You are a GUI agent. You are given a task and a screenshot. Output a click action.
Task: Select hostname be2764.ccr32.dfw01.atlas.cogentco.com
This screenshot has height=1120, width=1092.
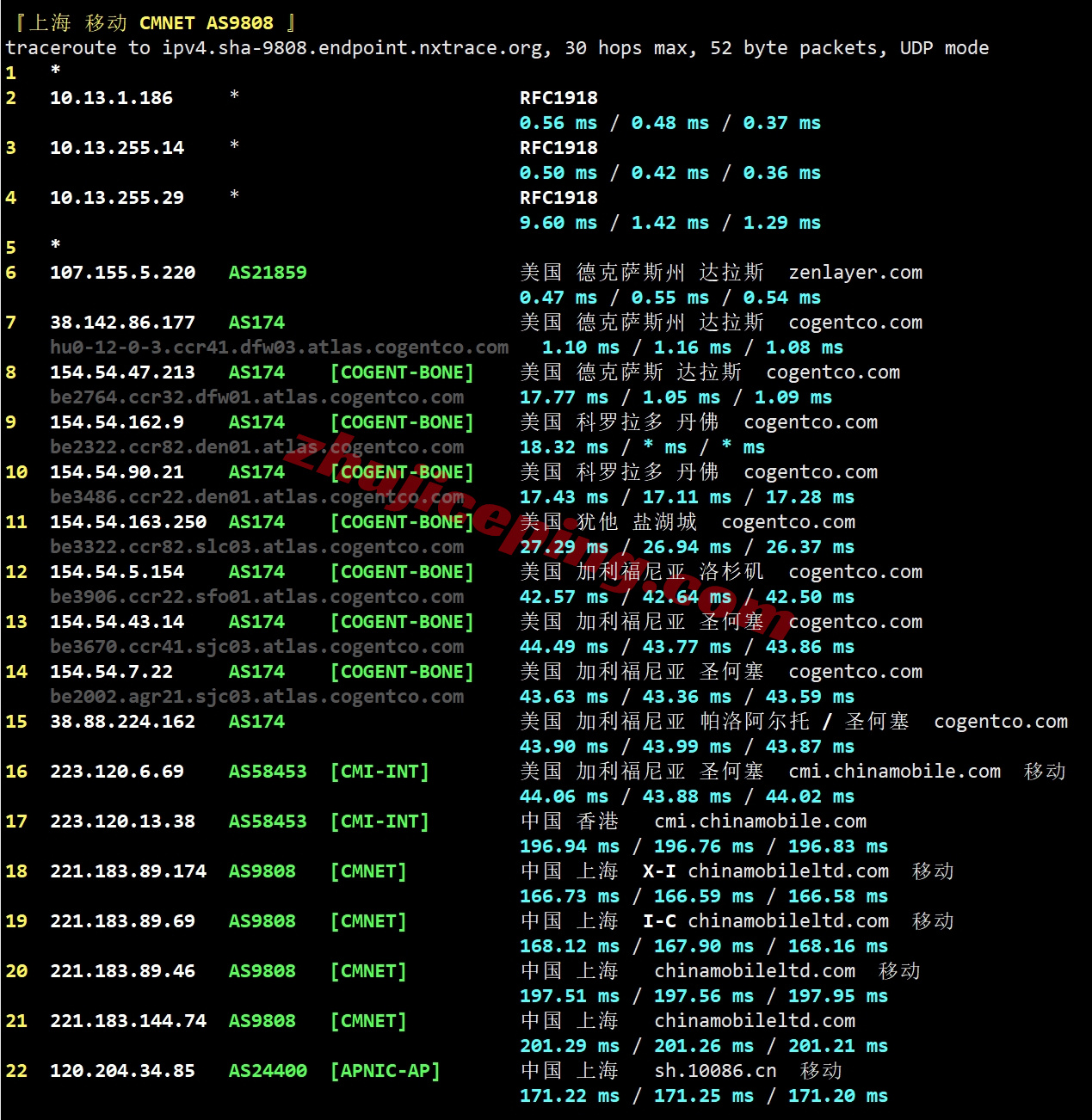(x=256, y=397)
